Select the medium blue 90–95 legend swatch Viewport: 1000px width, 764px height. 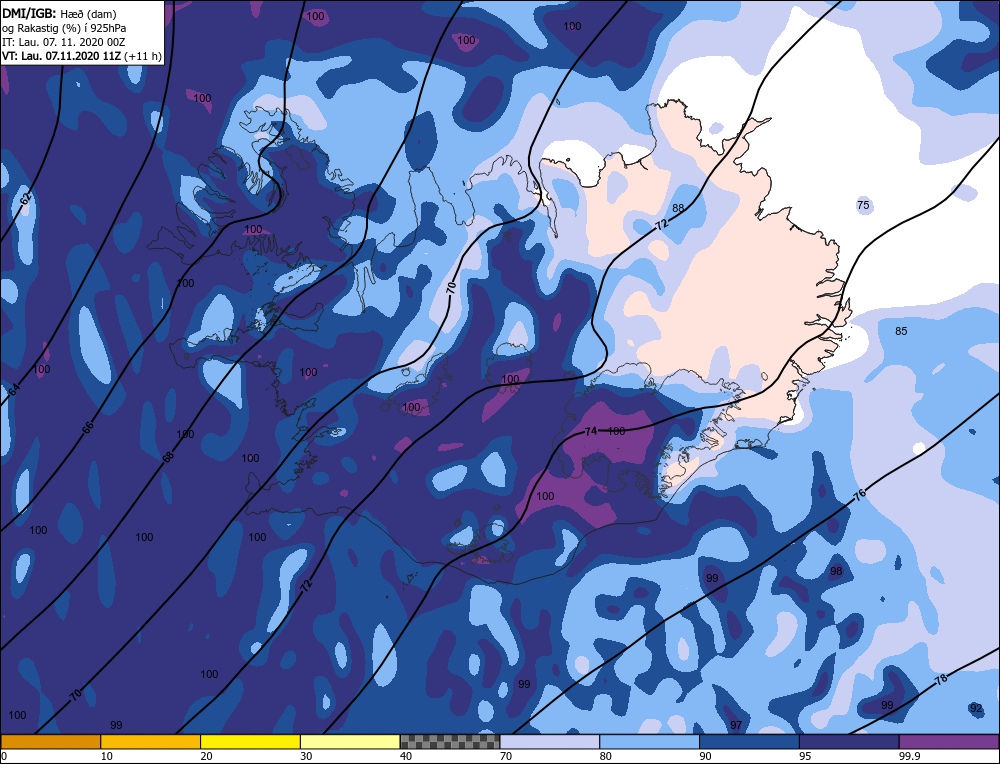pyautogui.click(x=749, y=742)
